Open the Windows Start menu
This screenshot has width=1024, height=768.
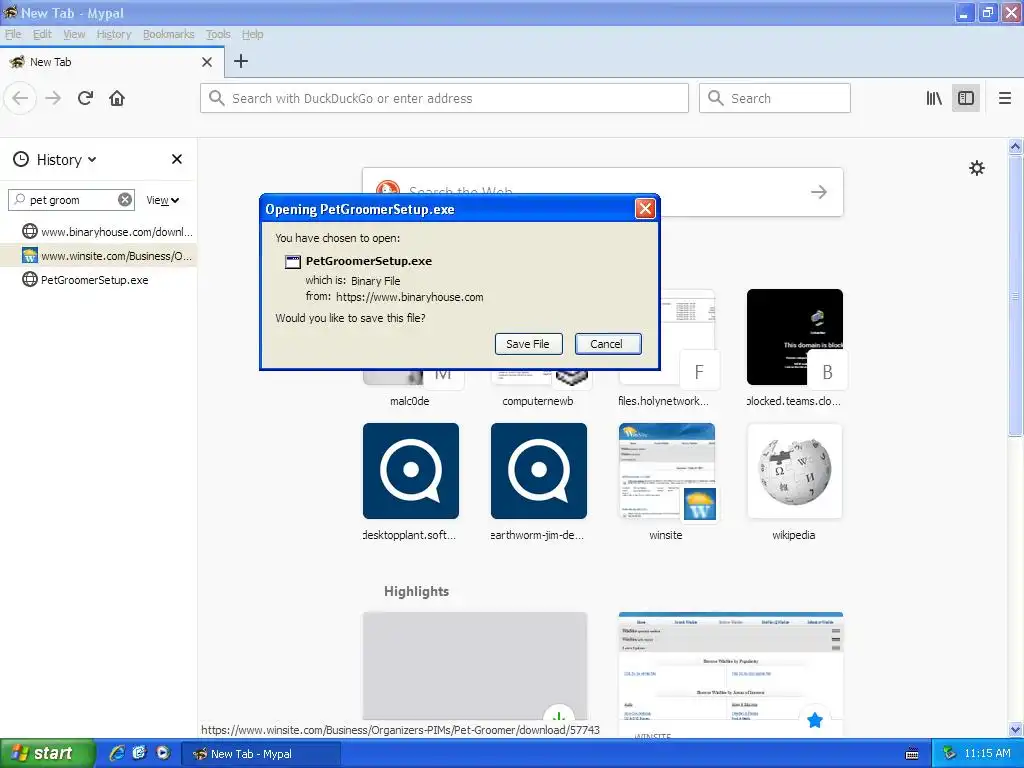(x=46, y=754)
